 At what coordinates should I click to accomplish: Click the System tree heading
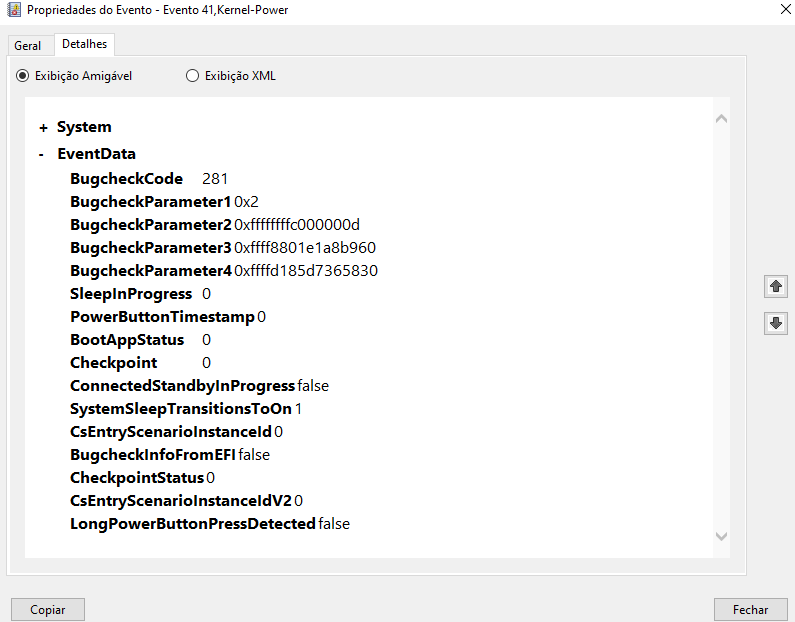point(84,127)
